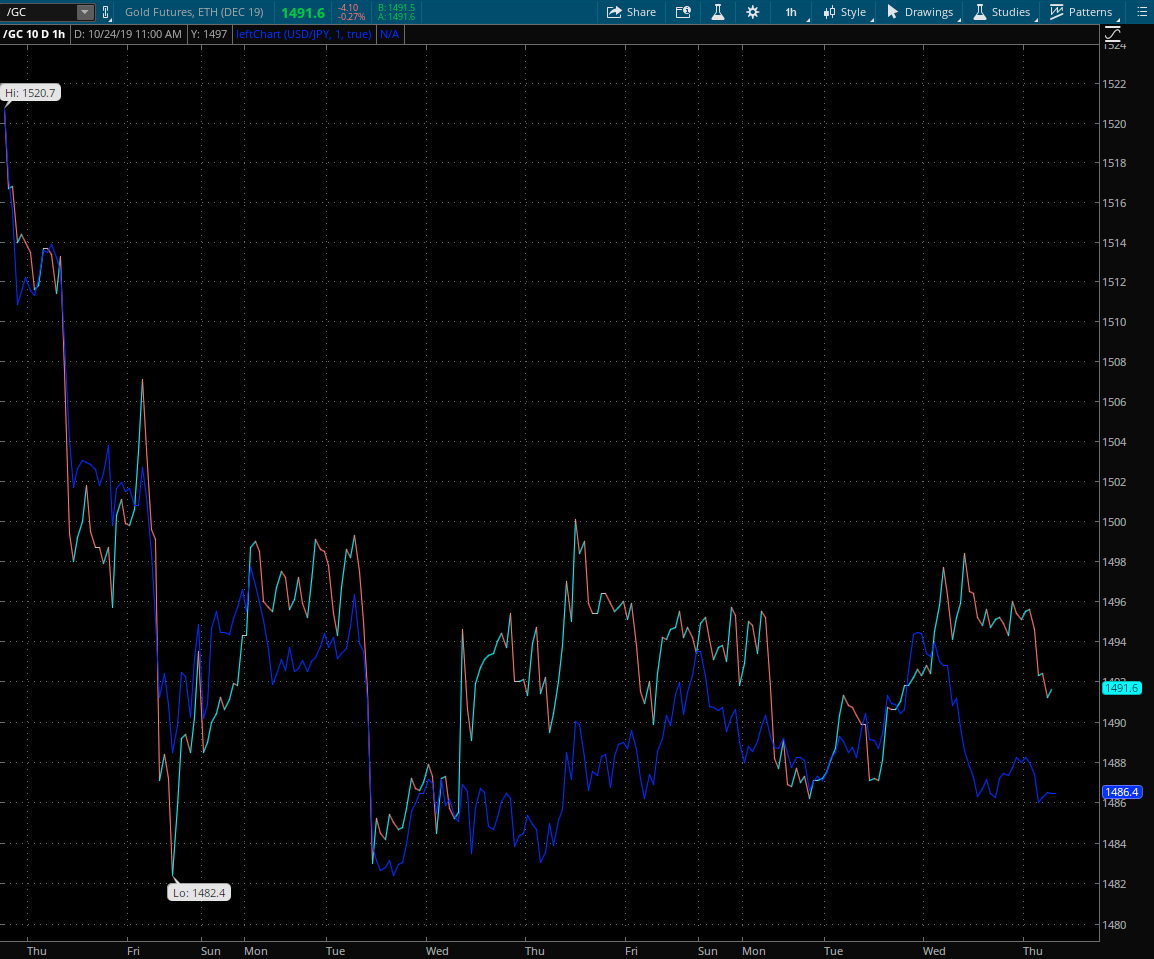
Task: Open the hamburger list menu icon
Action: (x=1143, y=12)
